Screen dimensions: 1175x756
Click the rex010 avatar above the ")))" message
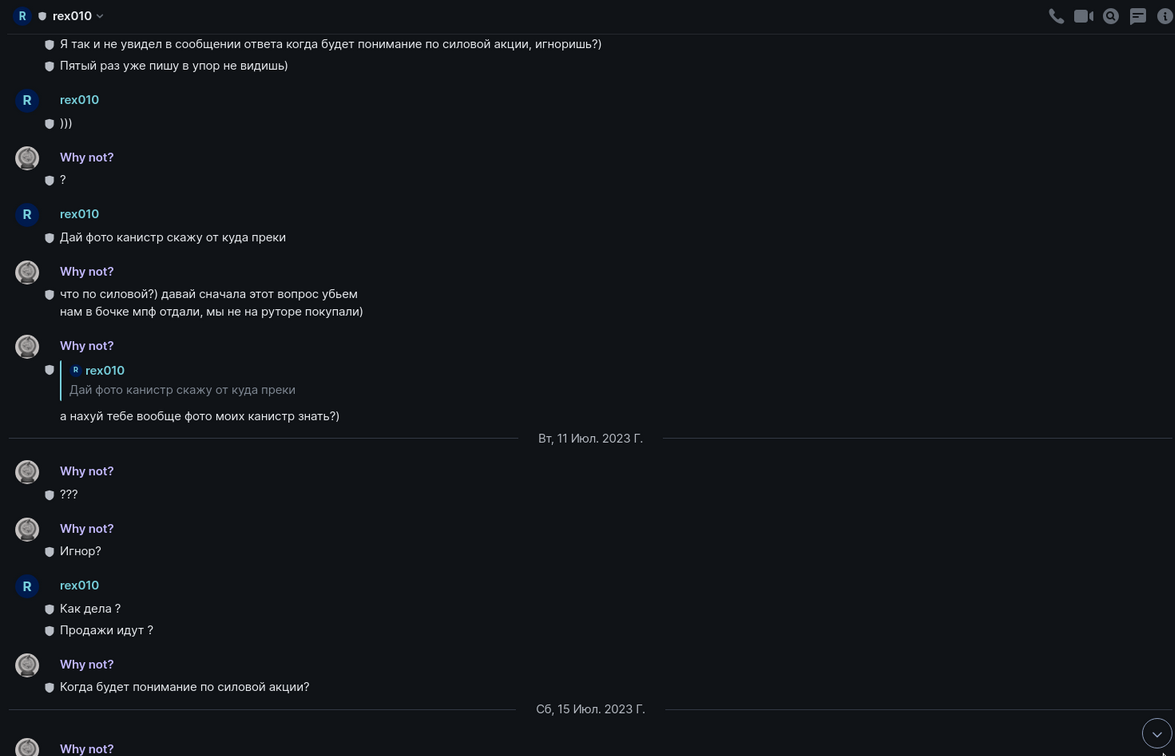27,100
